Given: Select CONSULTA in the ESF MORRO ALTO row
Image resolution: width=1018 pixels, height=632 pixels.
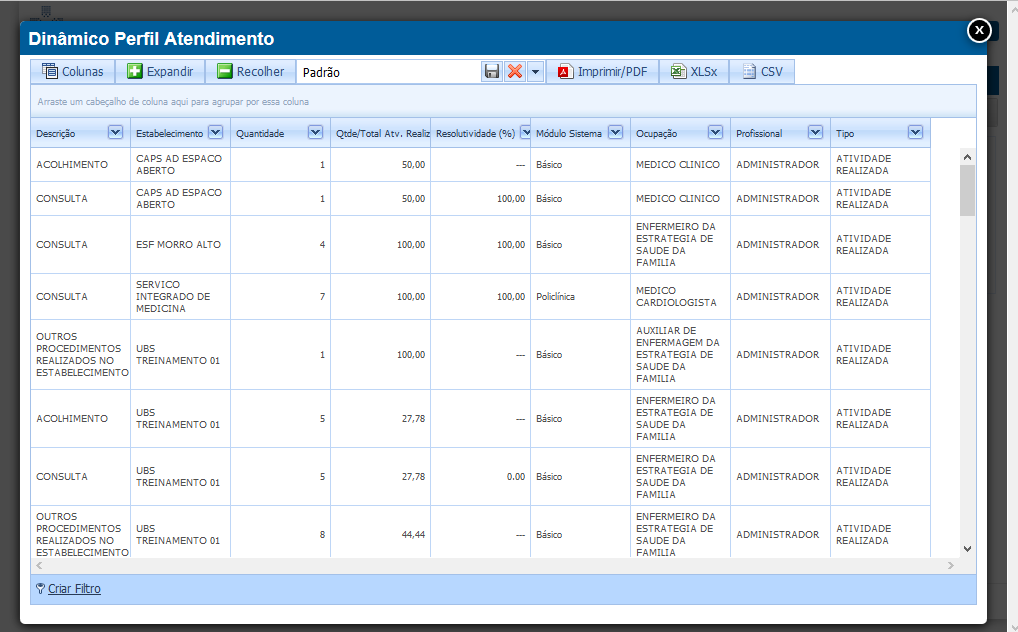Looking at the screenshot, I should pos(81,245).
